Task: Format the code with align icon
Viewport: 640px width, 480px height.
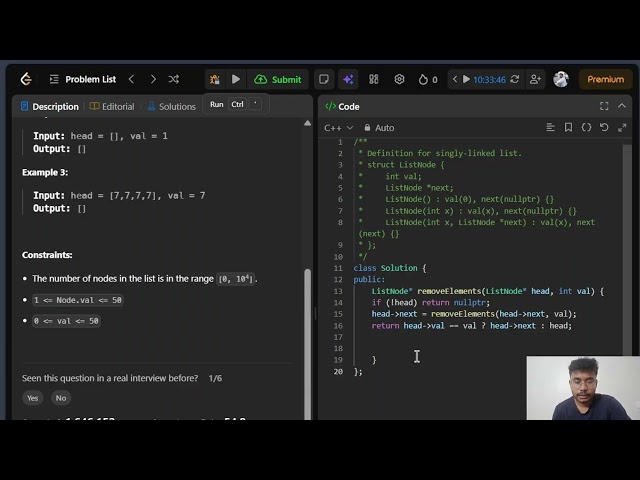Action: coord(550,127)
